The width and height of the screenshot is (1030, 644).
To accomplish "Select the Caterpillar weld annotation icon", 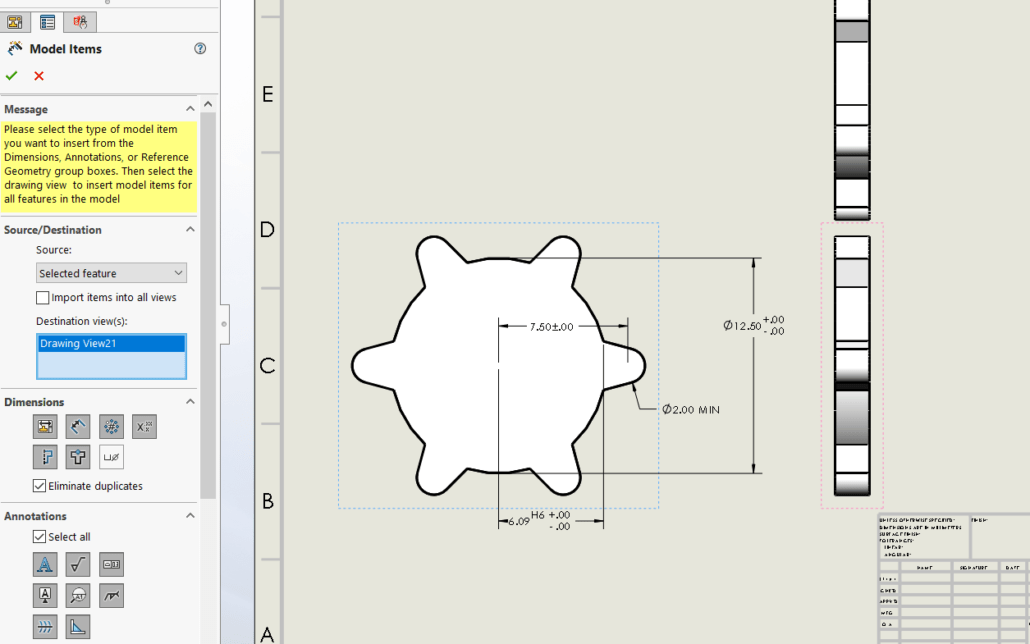I will 45,626.
